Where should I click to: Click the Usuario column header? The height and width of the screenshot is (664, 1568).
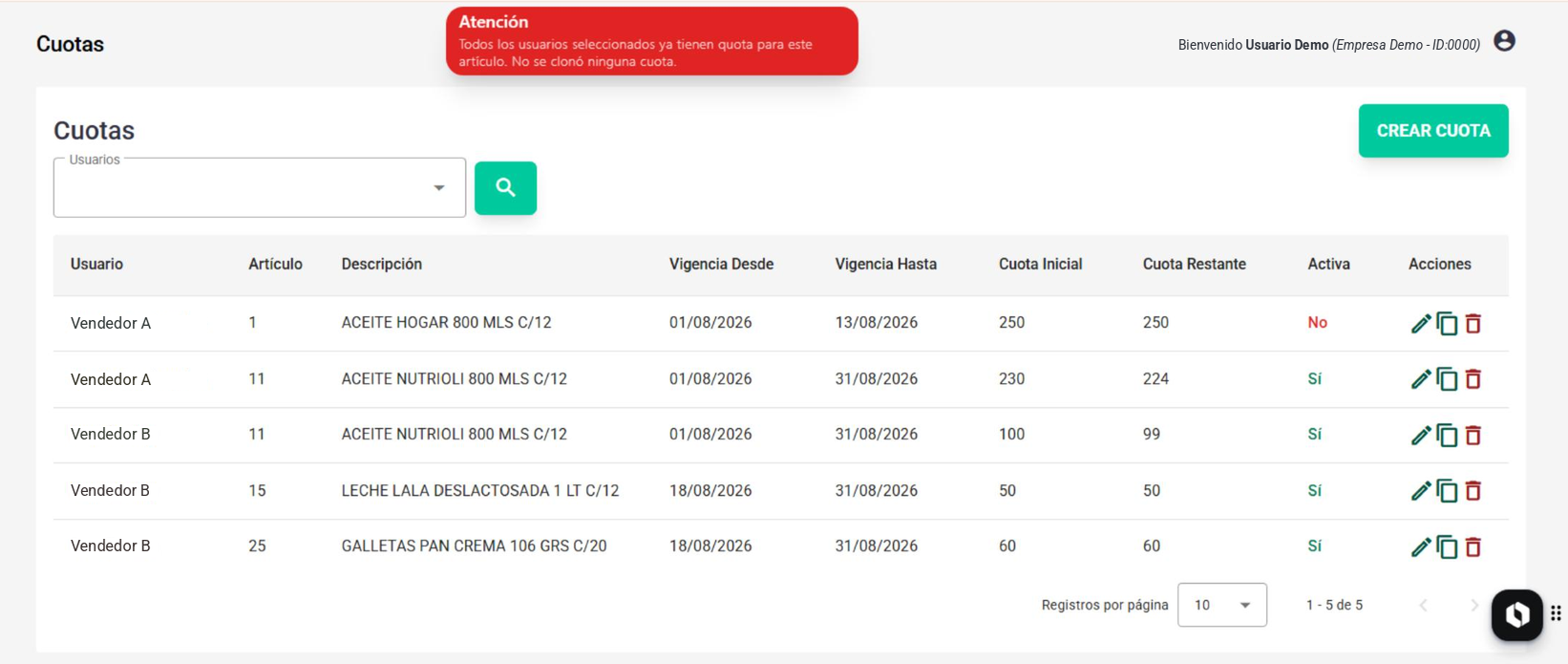(x=96, y=264)
